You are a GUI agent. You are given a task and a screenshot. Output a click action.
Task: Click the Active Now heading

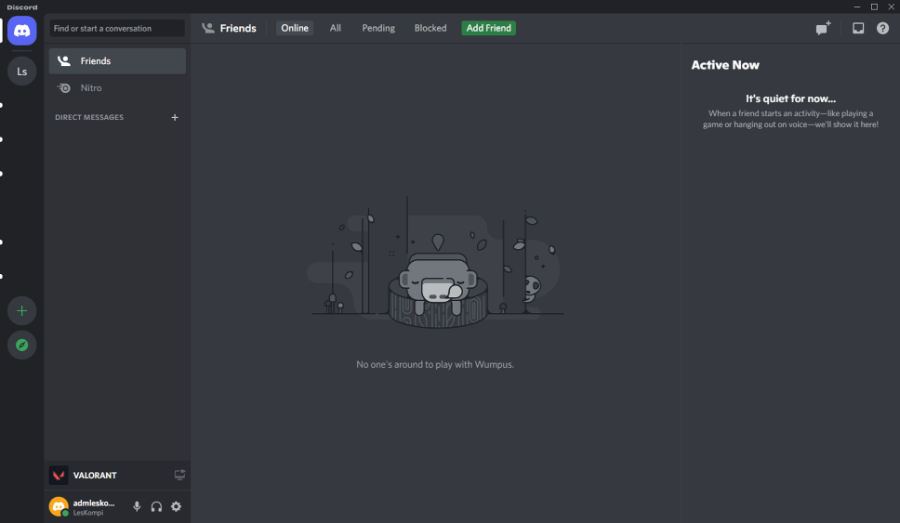[725, 65]
